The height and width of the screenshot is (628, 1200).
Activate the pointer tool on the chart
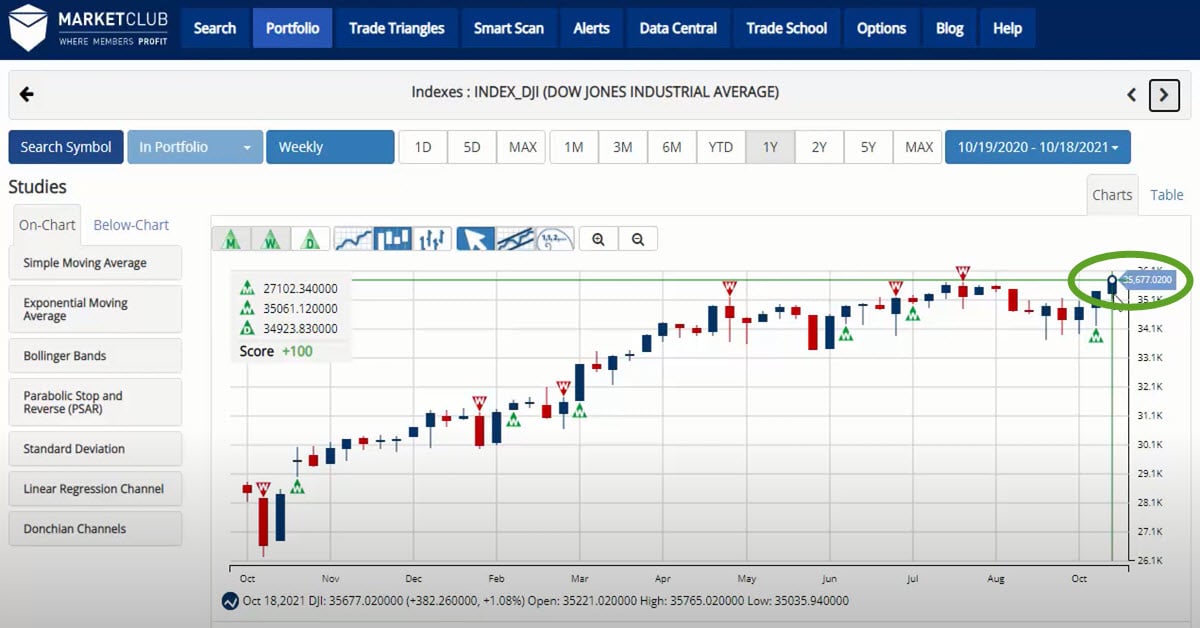(x=477, y=238)
